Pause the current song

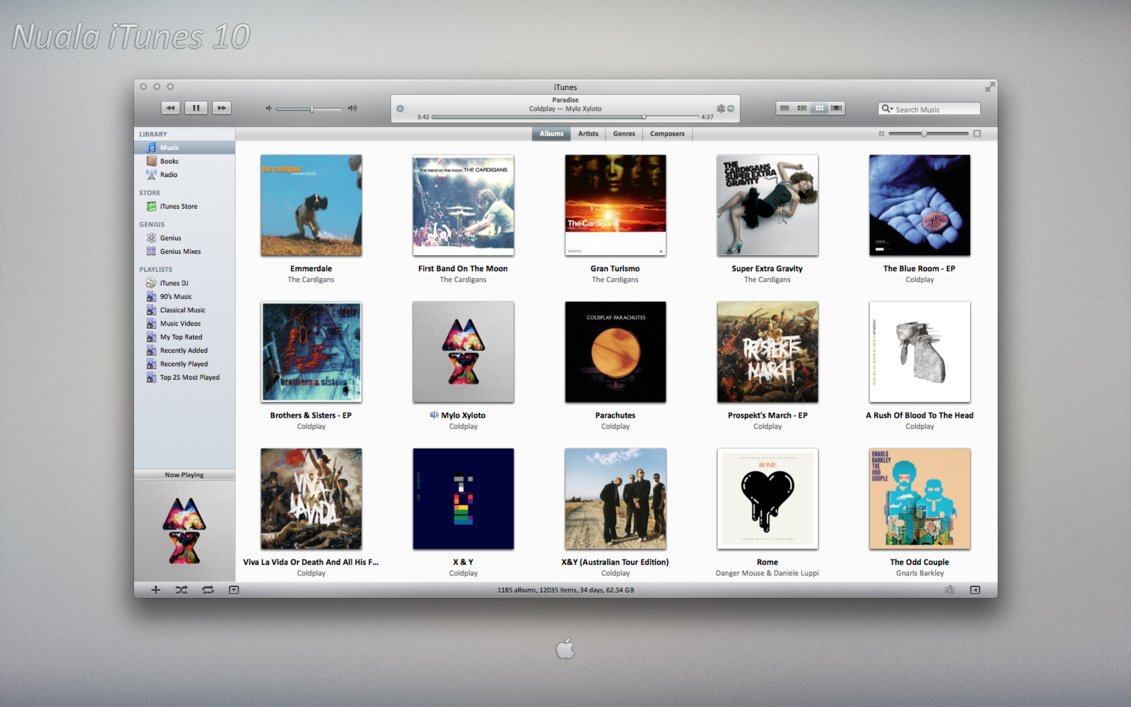tap(195, 108)
